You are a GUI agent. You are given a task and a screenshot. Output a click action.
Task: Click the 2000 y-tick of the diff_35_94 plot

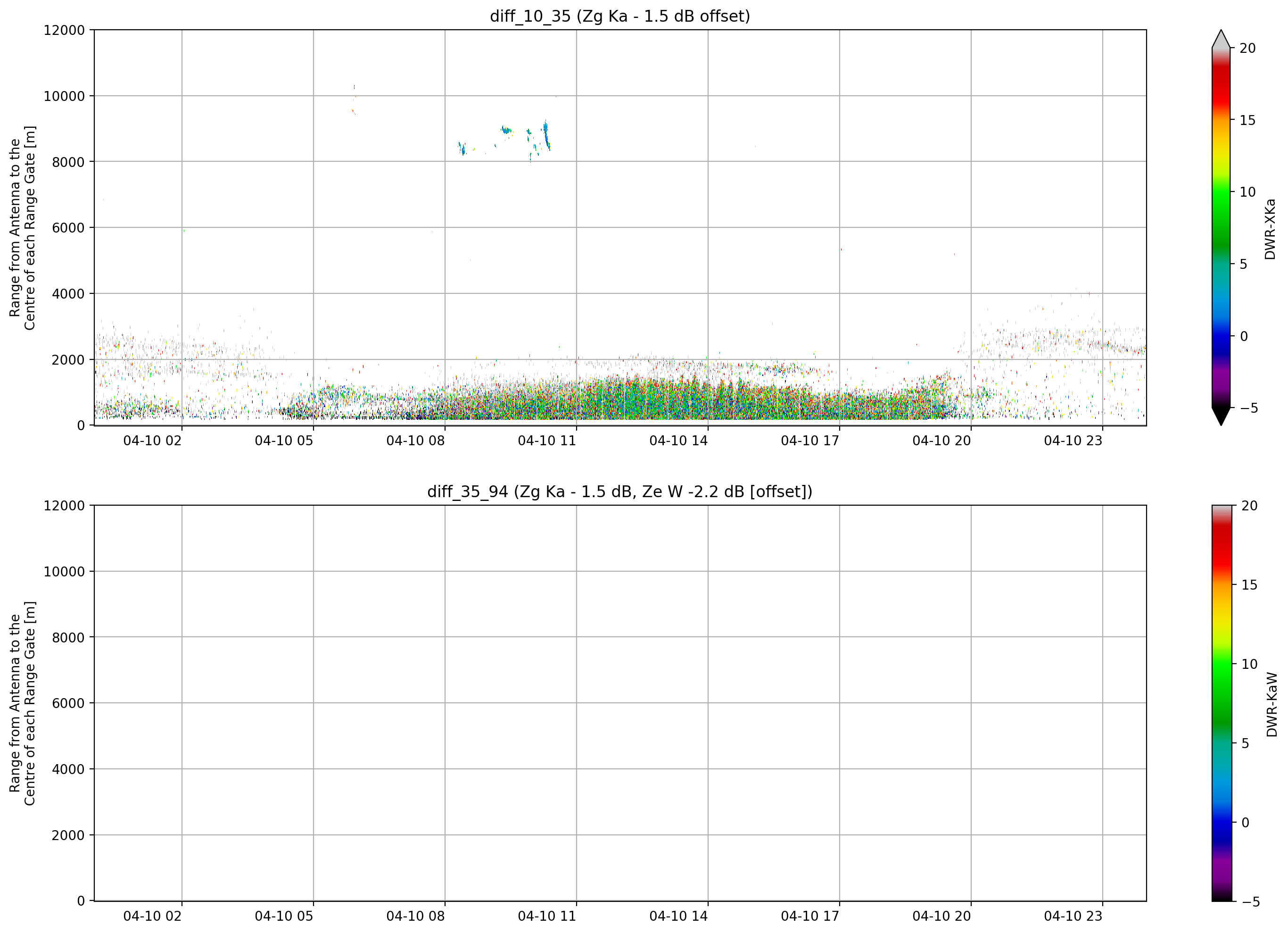[x=67, y=835]
